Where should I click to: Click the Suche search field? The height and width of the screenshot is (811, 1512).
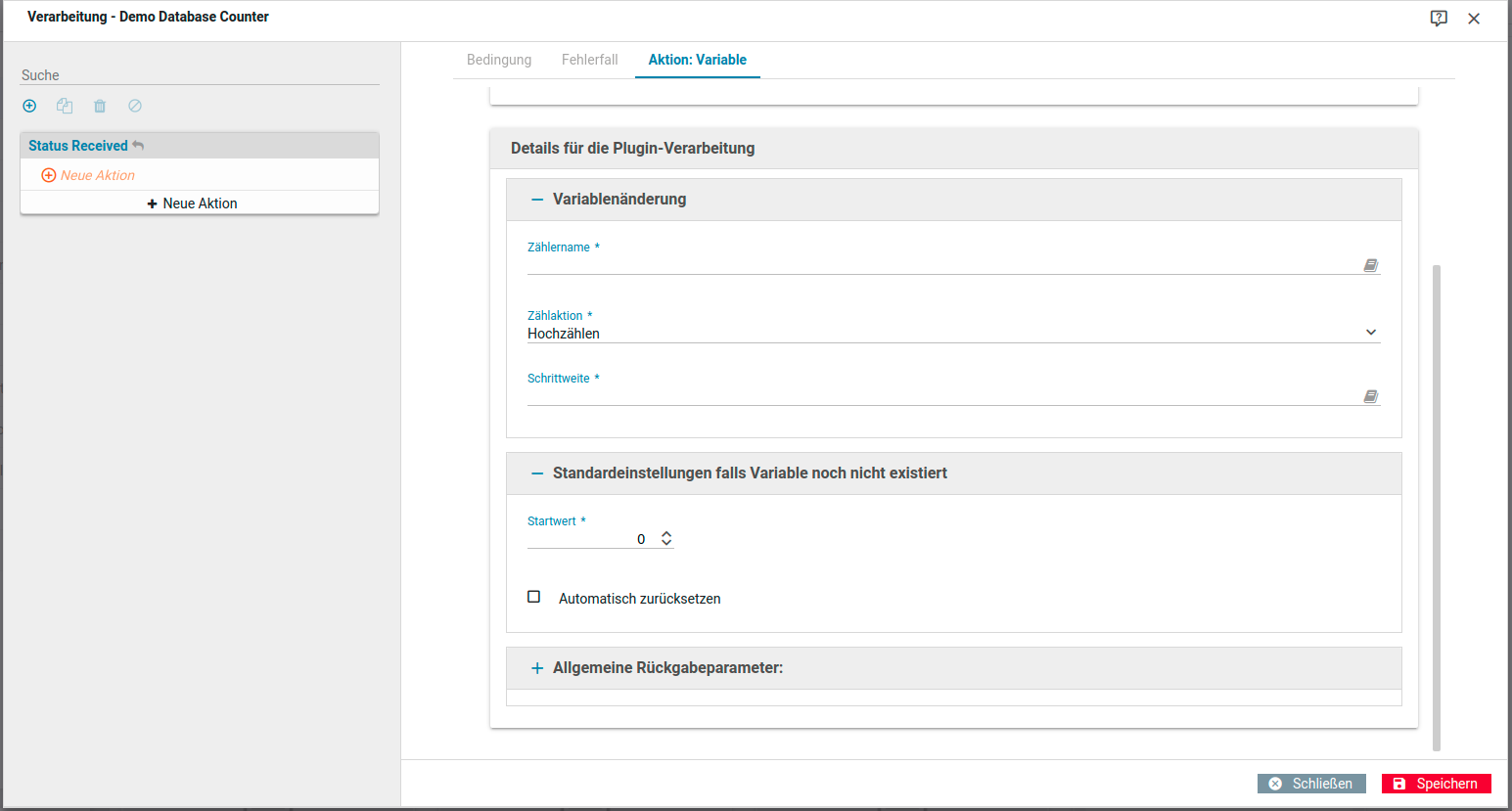(200, 75)
